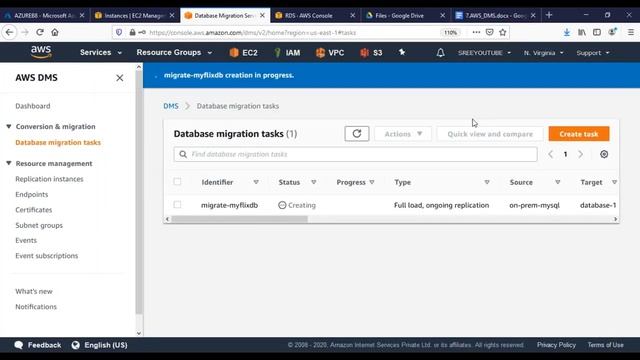Sort by Source column
The width and height of the screenshot is (640, 360).
(x=558, y=182)
